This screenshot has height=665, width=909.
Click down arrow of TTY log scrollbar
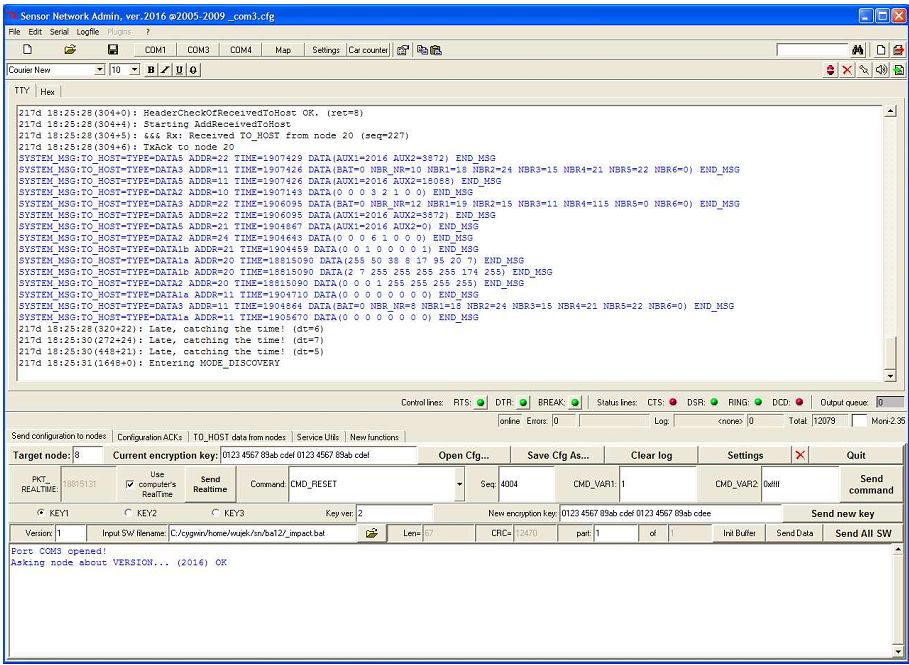[x=891, y=376]
